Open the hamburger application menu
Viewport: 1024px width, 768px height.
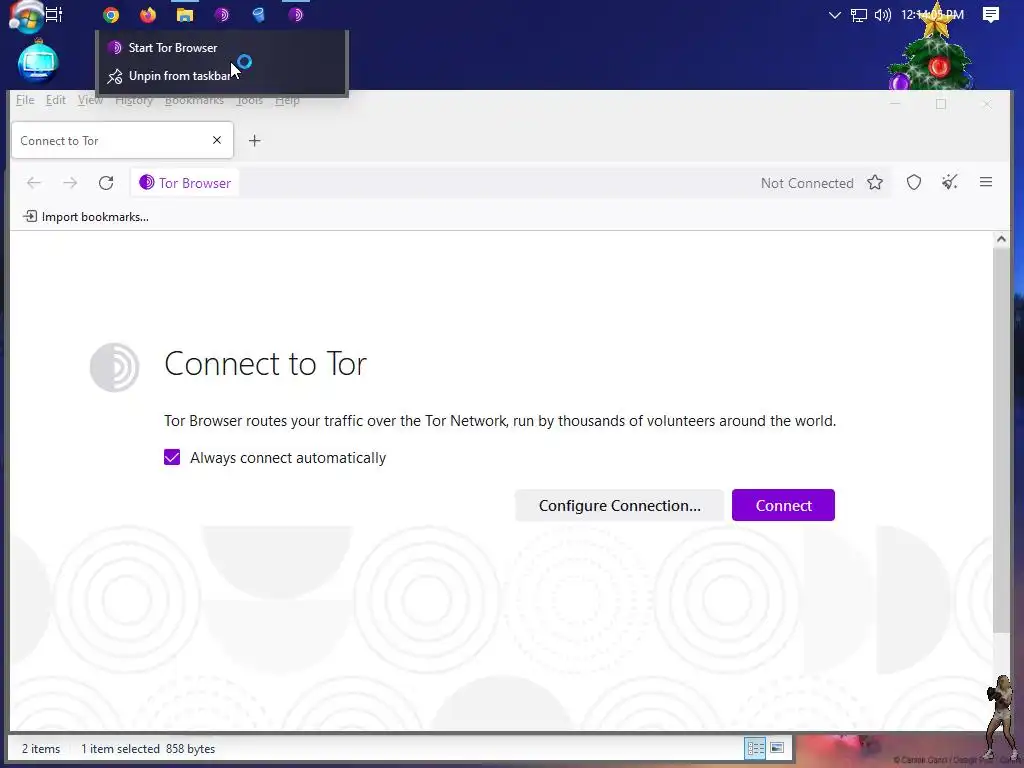(986, 183)
